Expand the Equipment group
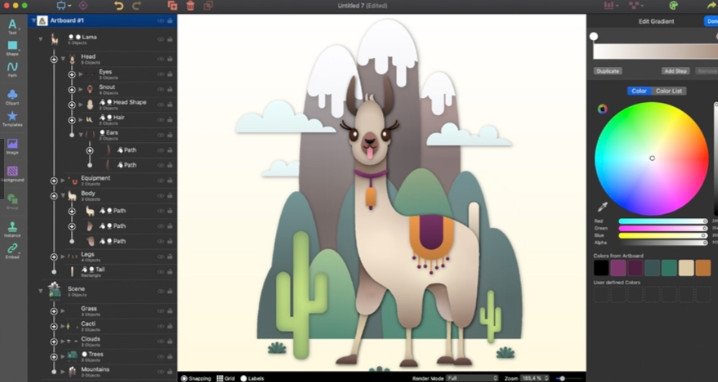Screen dimensions: 718x382 click(x=63, y=180)
